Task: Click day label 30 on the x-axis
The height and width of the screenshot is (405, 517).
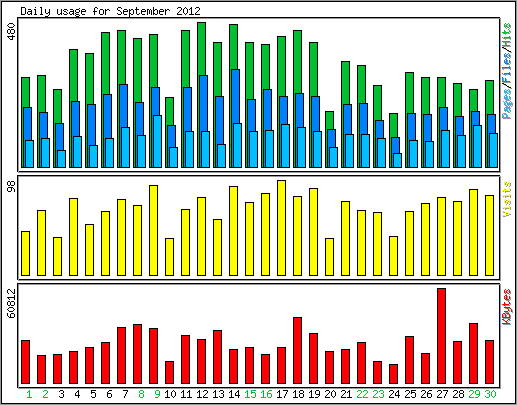Action: point(490,394)
